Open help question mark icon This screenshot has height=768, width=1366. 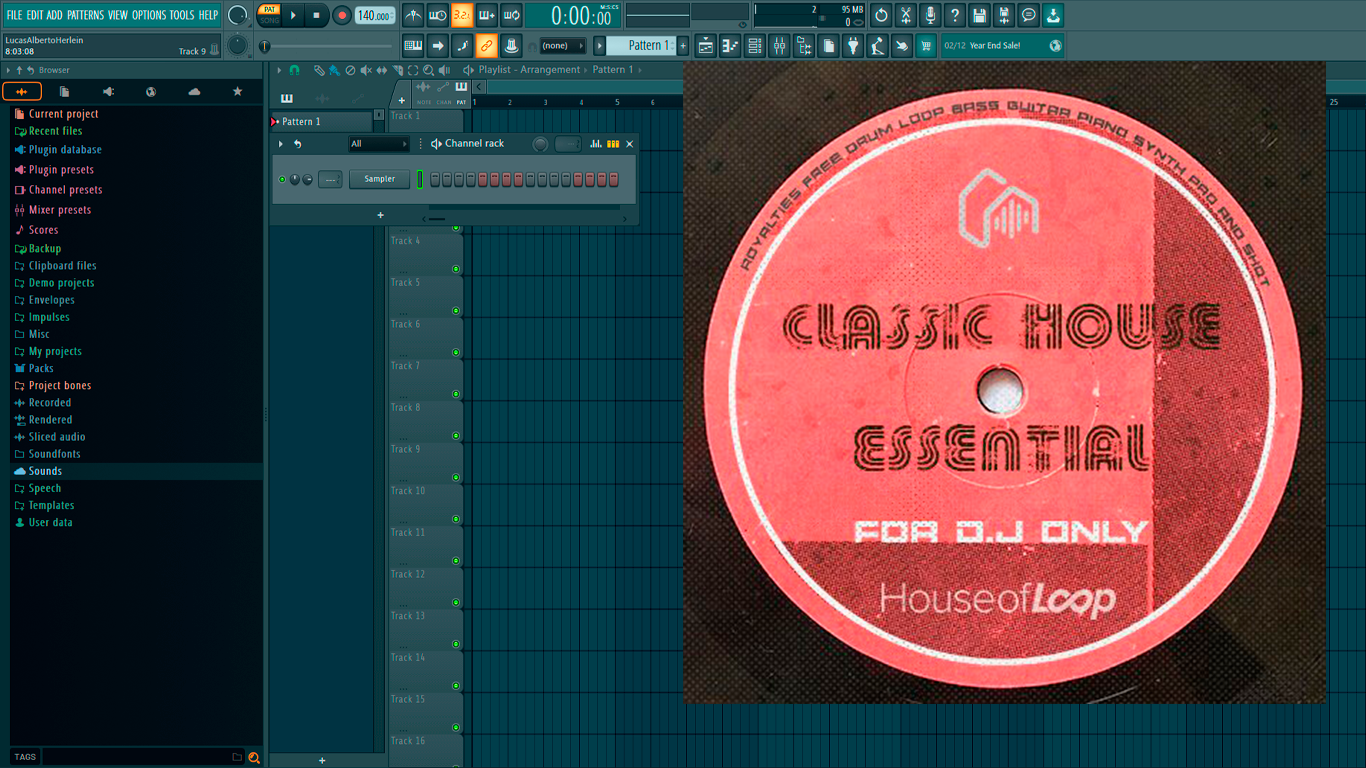tap(955, 15)
